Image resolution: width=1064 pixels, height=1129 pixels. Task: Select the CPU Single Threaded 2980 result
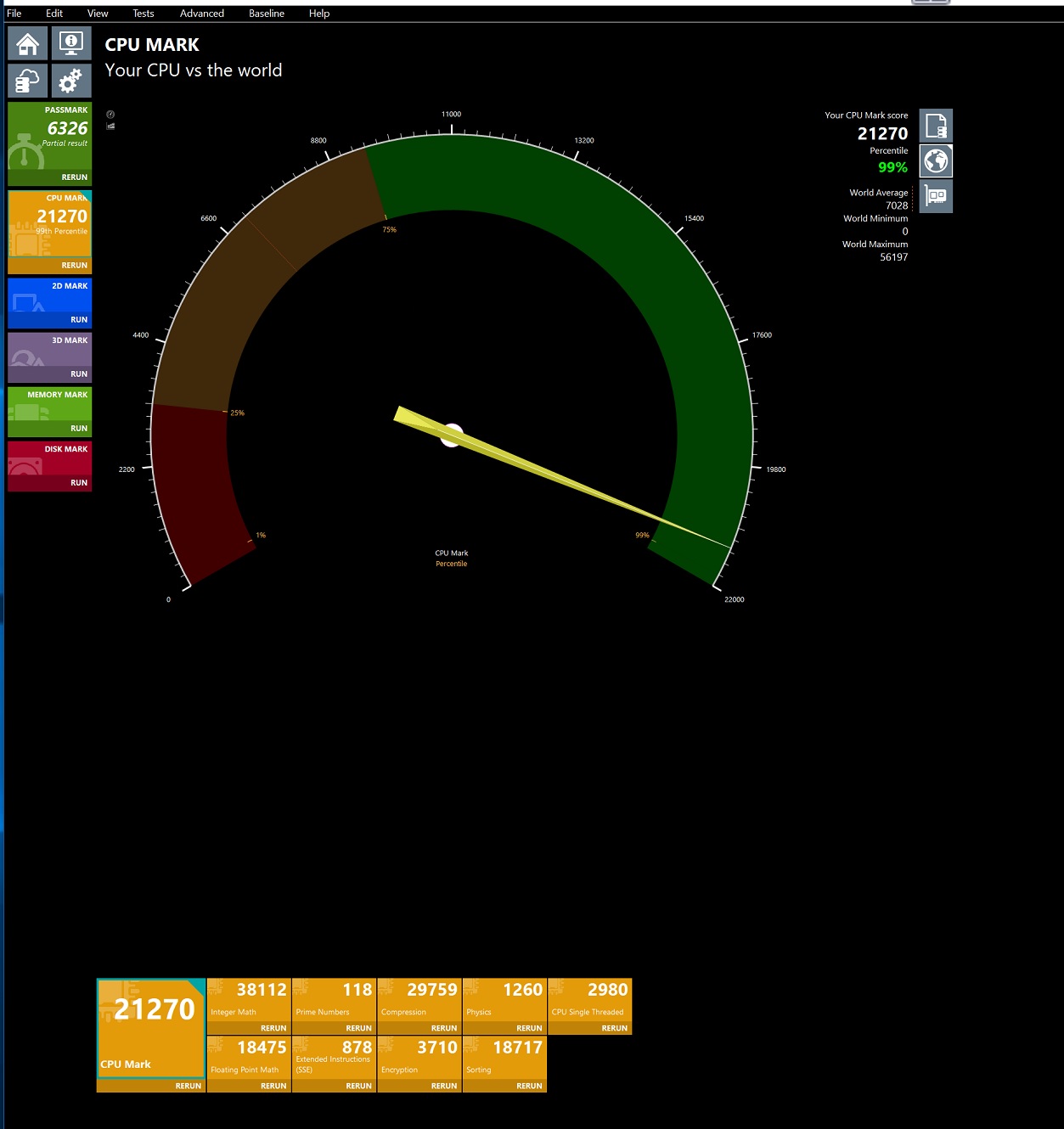click(590, 1000)
